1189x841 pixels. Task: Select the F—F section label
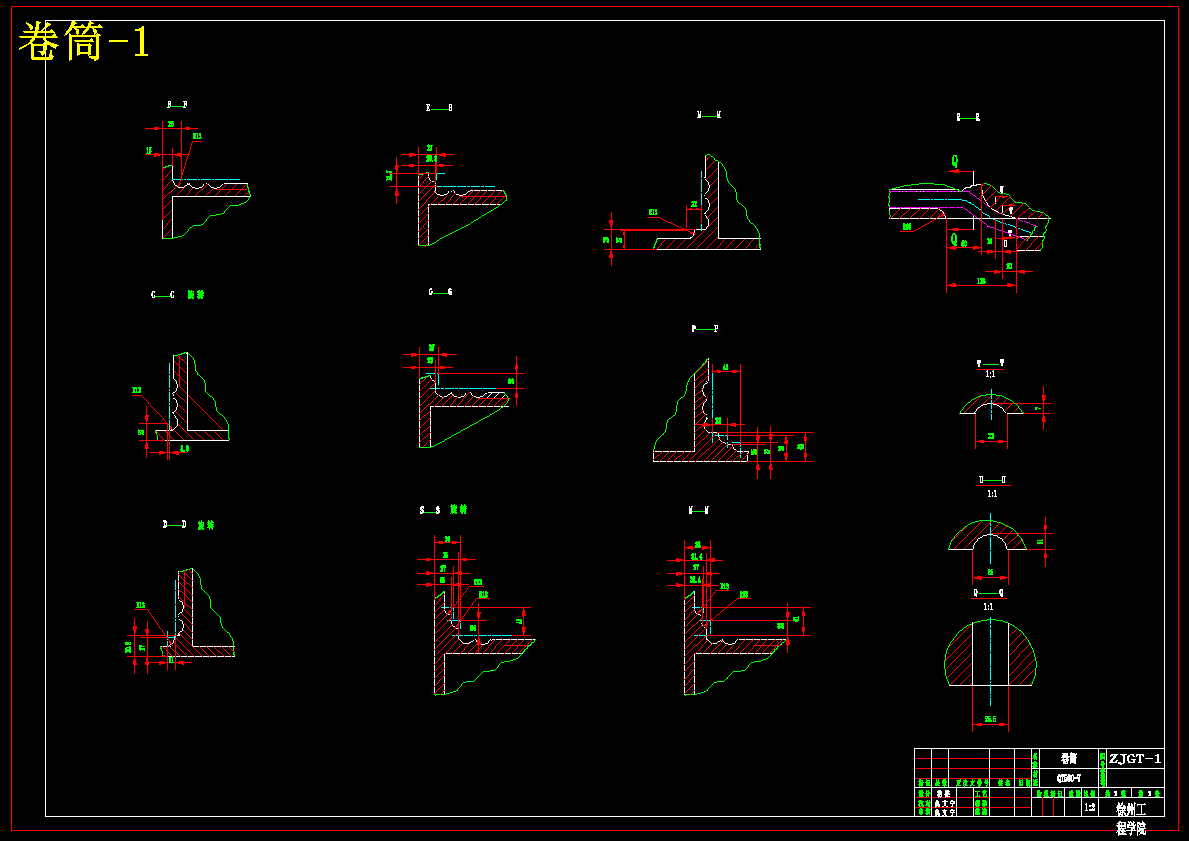177,105
